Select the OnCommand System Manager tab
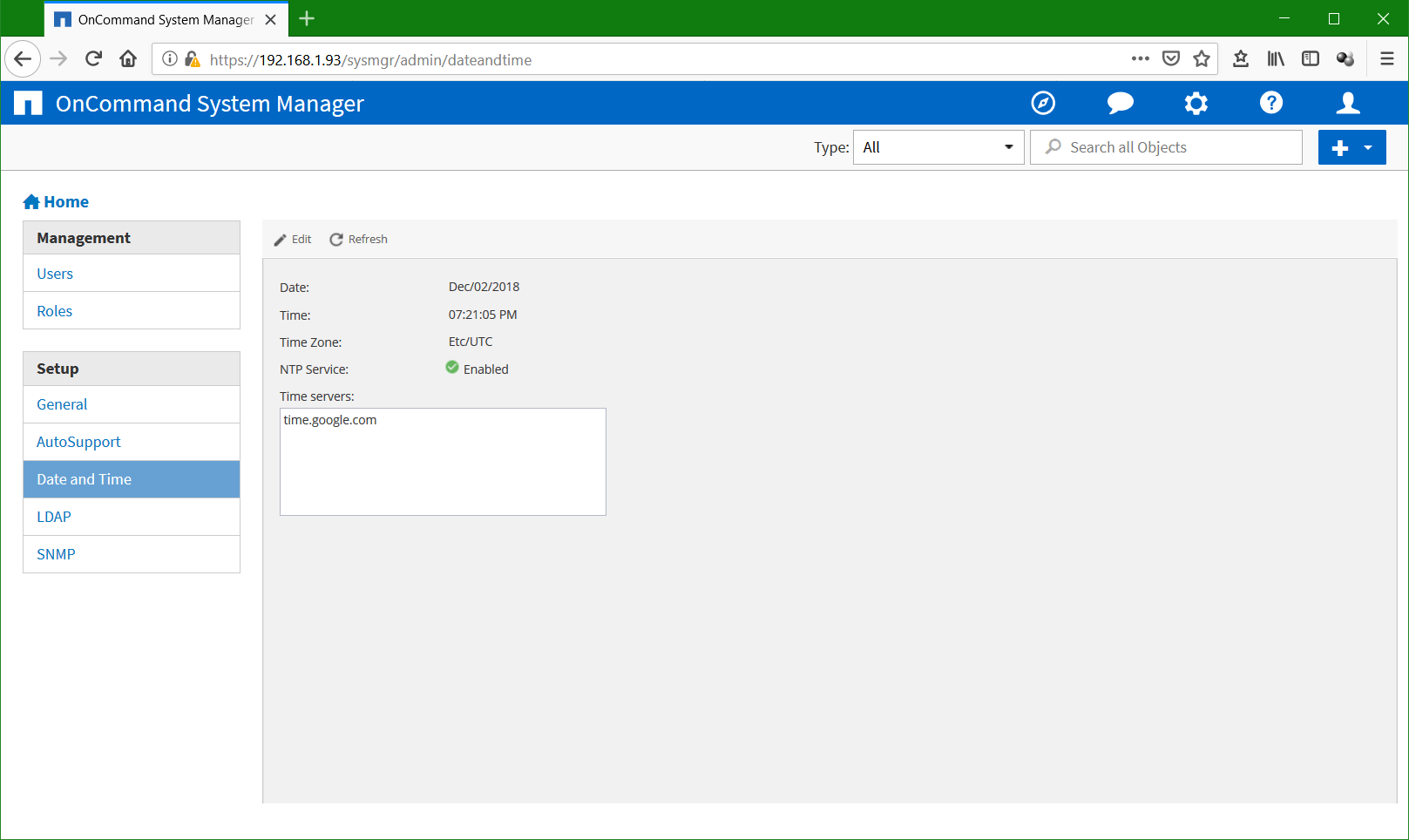1409x840 pixels. [x=166, y=20]
